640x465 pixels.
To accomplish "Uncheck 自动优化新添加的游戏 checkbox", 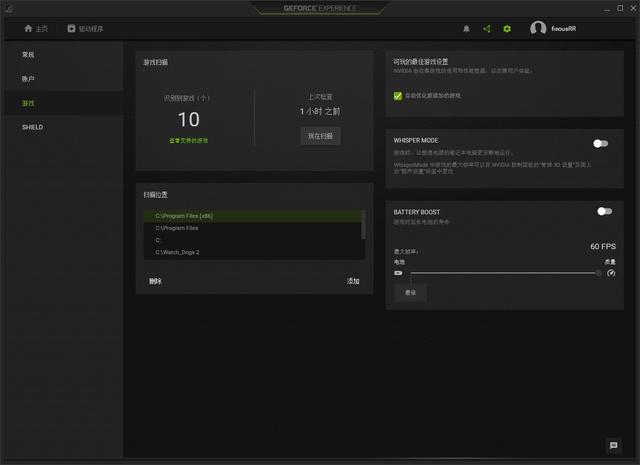I will click(x=398, y=96).
